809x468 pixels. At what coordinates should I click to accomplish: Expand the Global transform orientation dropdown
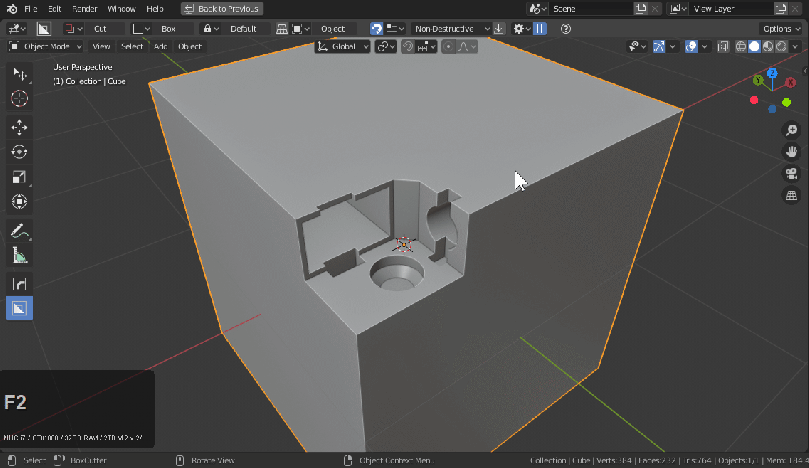[x=343, y=47]
